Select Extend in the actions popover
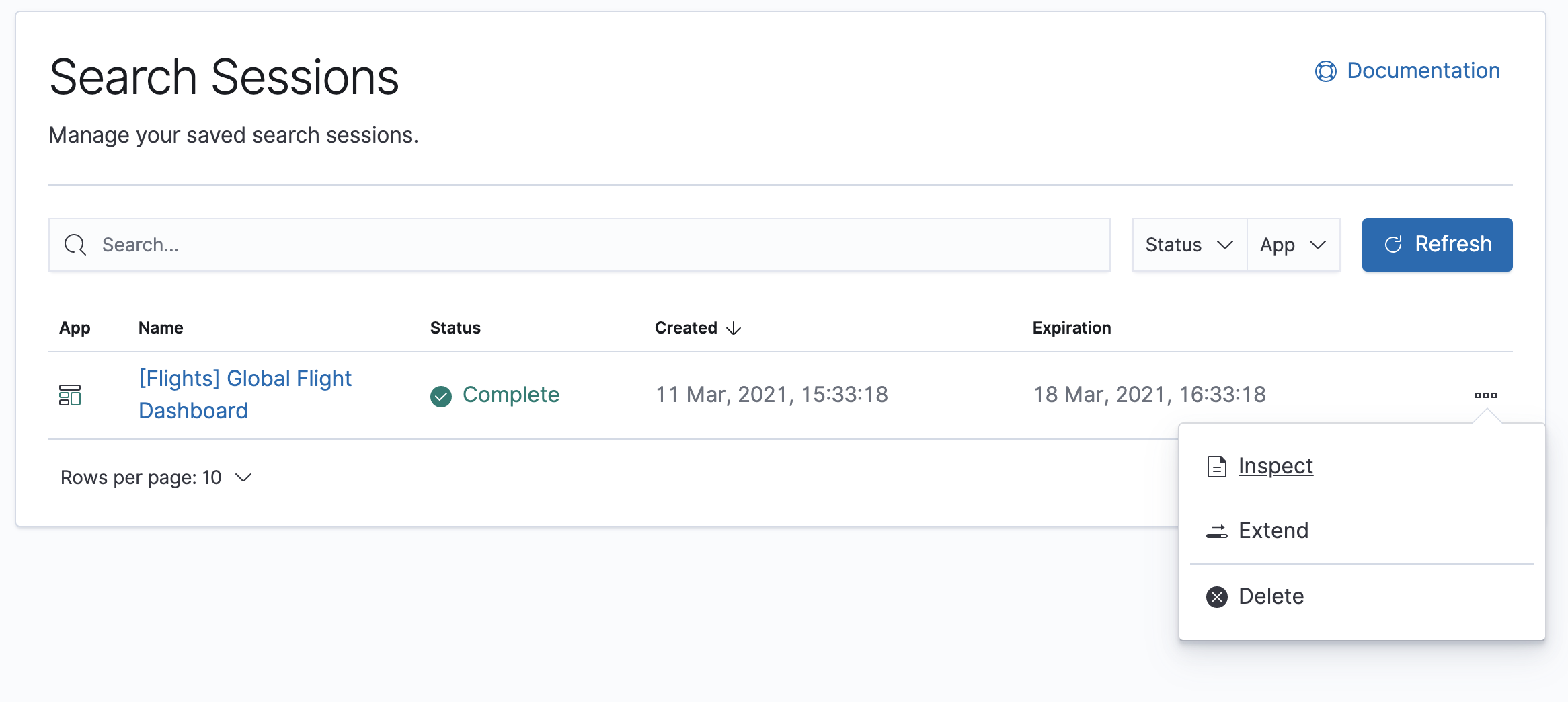The height and width of the screenshot is (702, 1568). click(1273, 531)
